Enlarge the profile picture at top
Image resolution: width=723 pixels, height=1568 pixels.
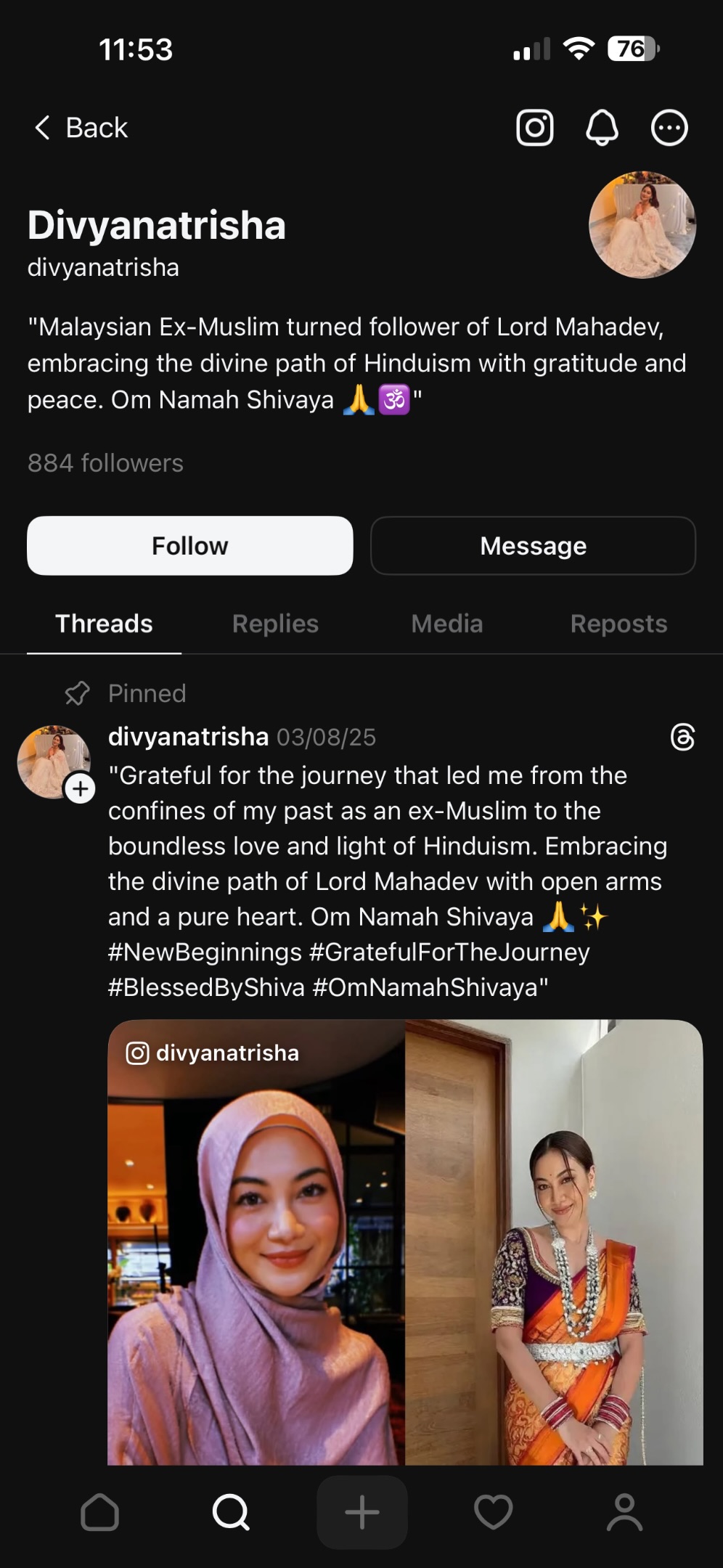642,225
